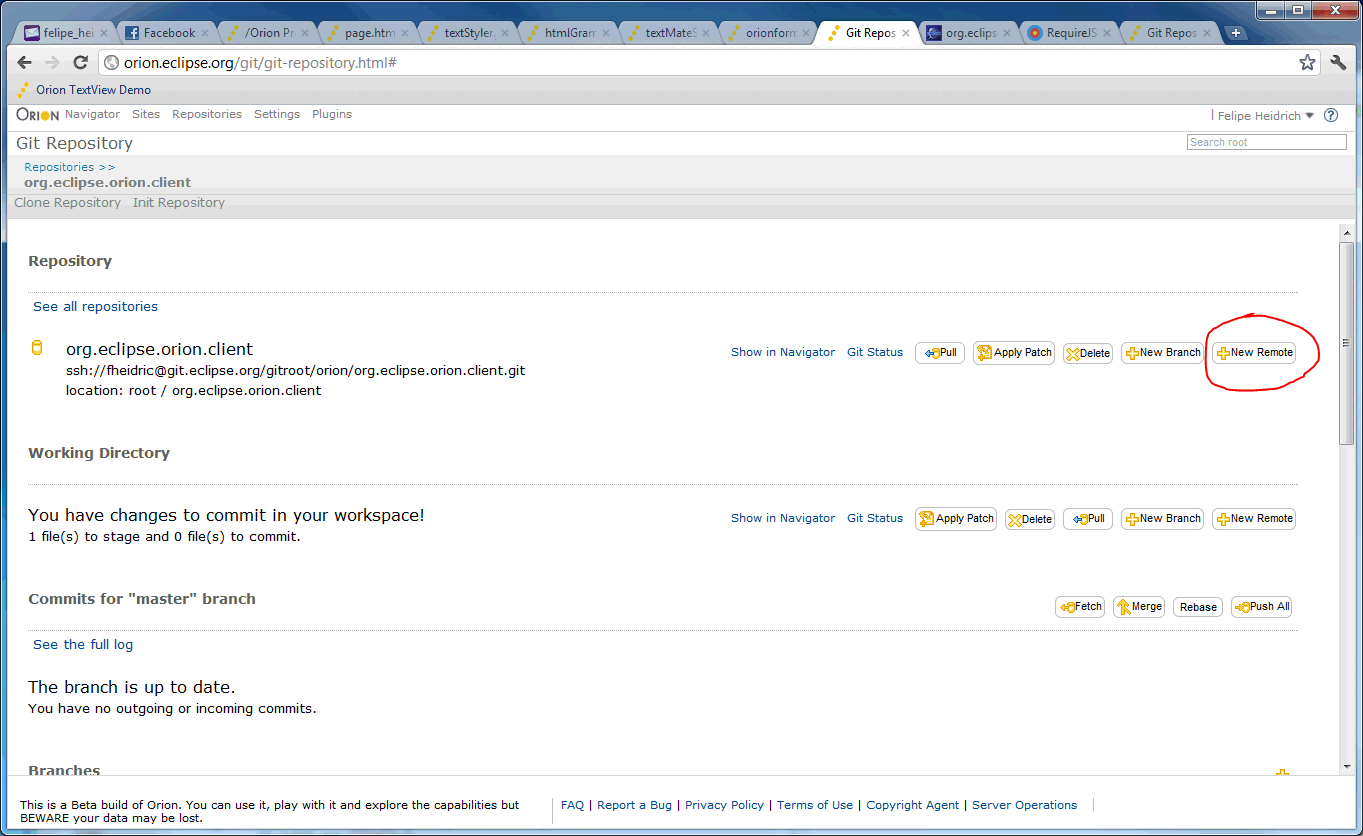Click the Rebase button

[x=1198, y=607]
